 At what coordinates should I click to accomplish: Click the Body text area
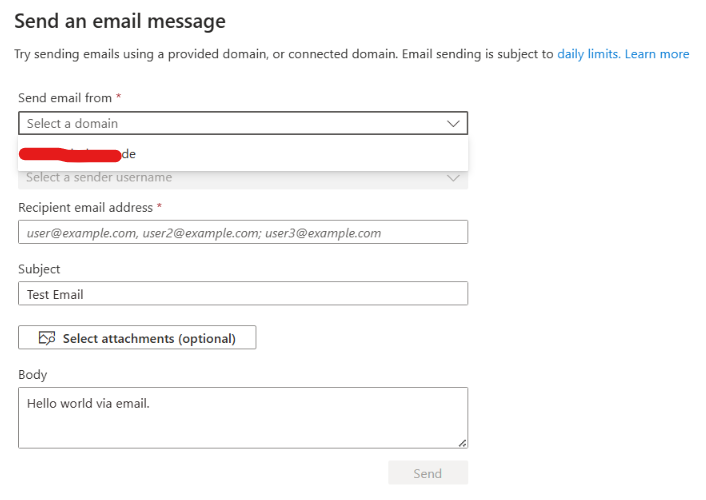tap(243, 418)
